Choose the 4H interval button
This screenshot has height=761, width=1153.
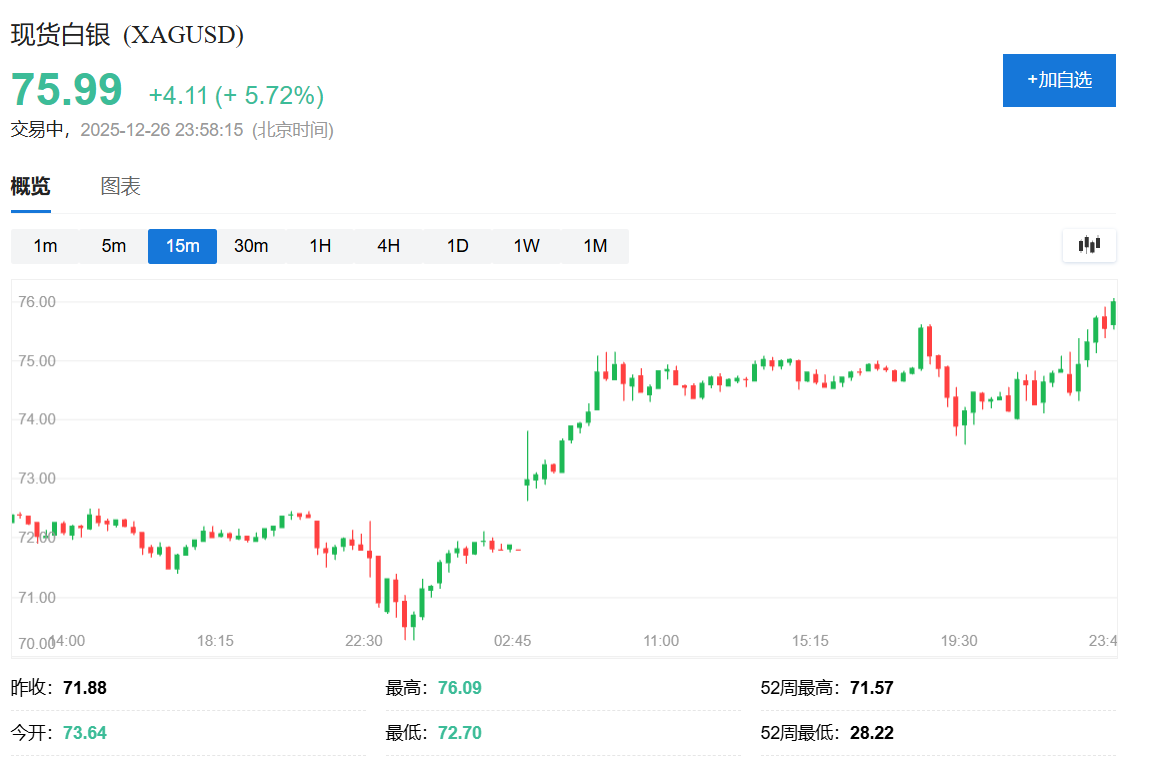(x=388, y=246)
